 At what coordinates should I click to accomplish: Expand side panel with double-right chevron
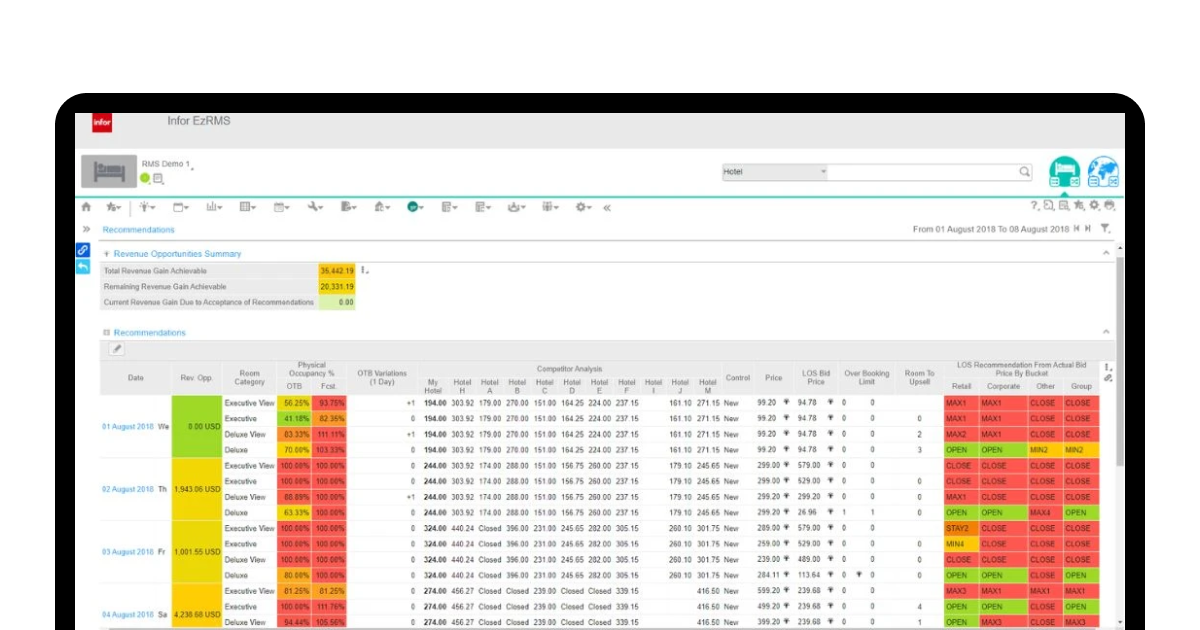click(86, 229)
